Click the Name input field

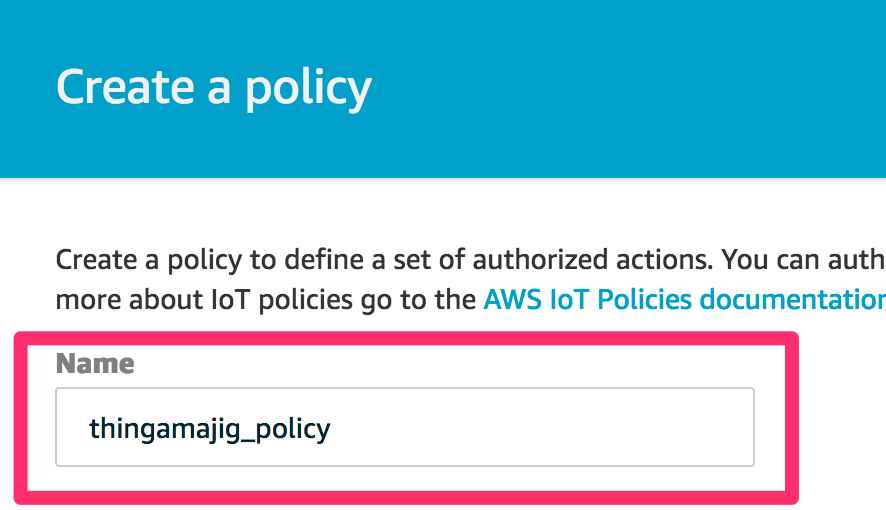(404, 428)
